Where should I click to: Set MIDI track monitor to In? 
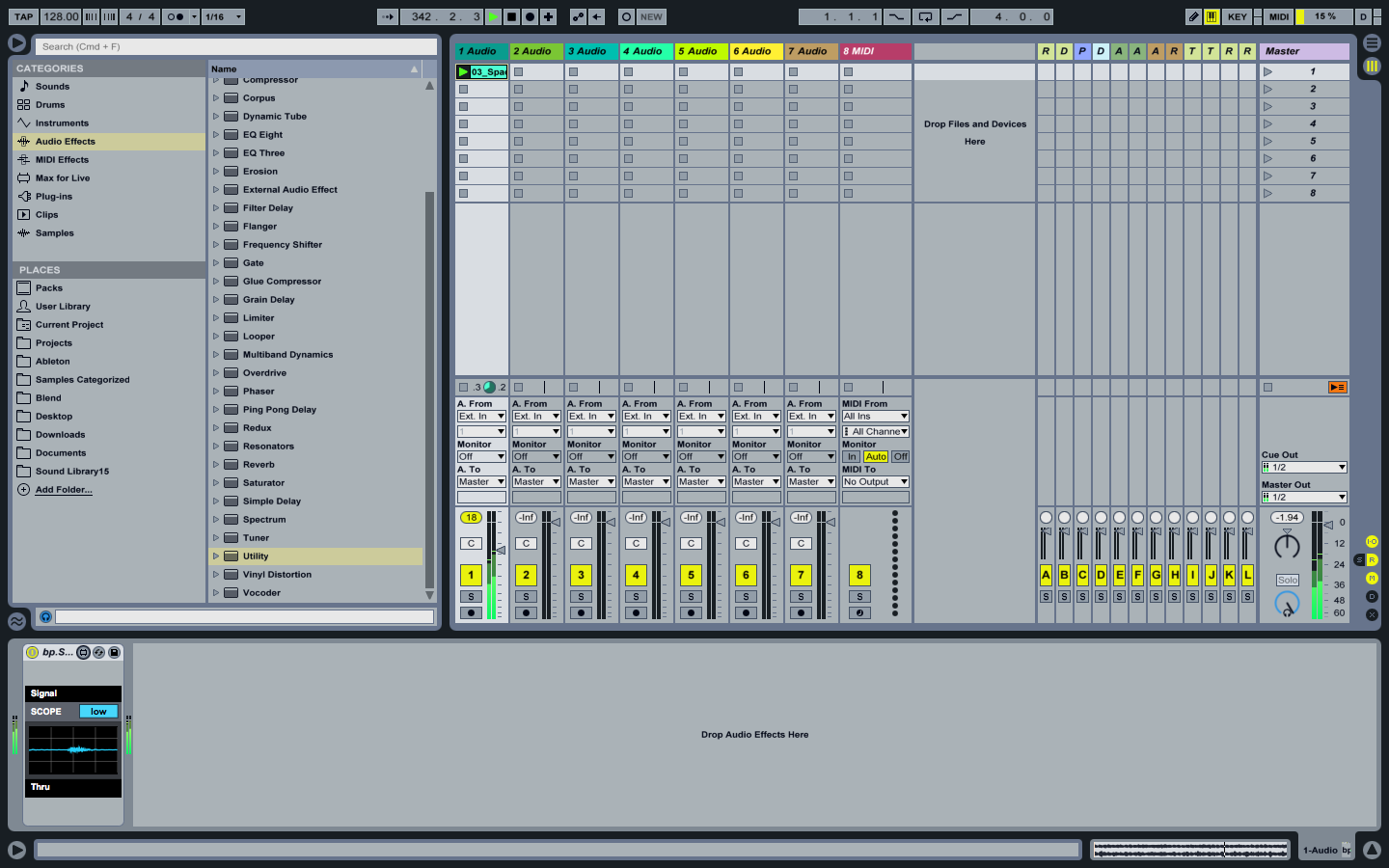(852, 457)
